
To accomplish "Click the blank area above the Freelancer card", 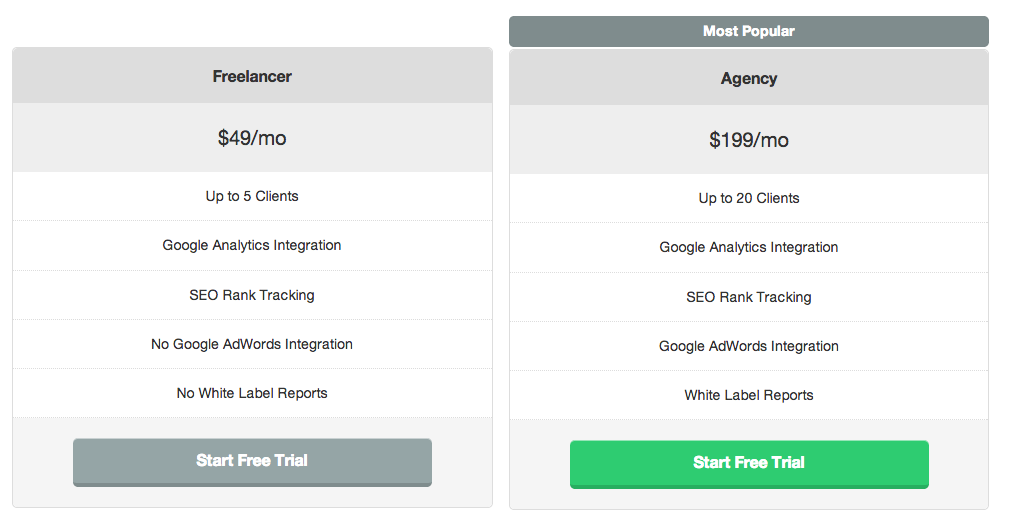I will pos(252,24).
